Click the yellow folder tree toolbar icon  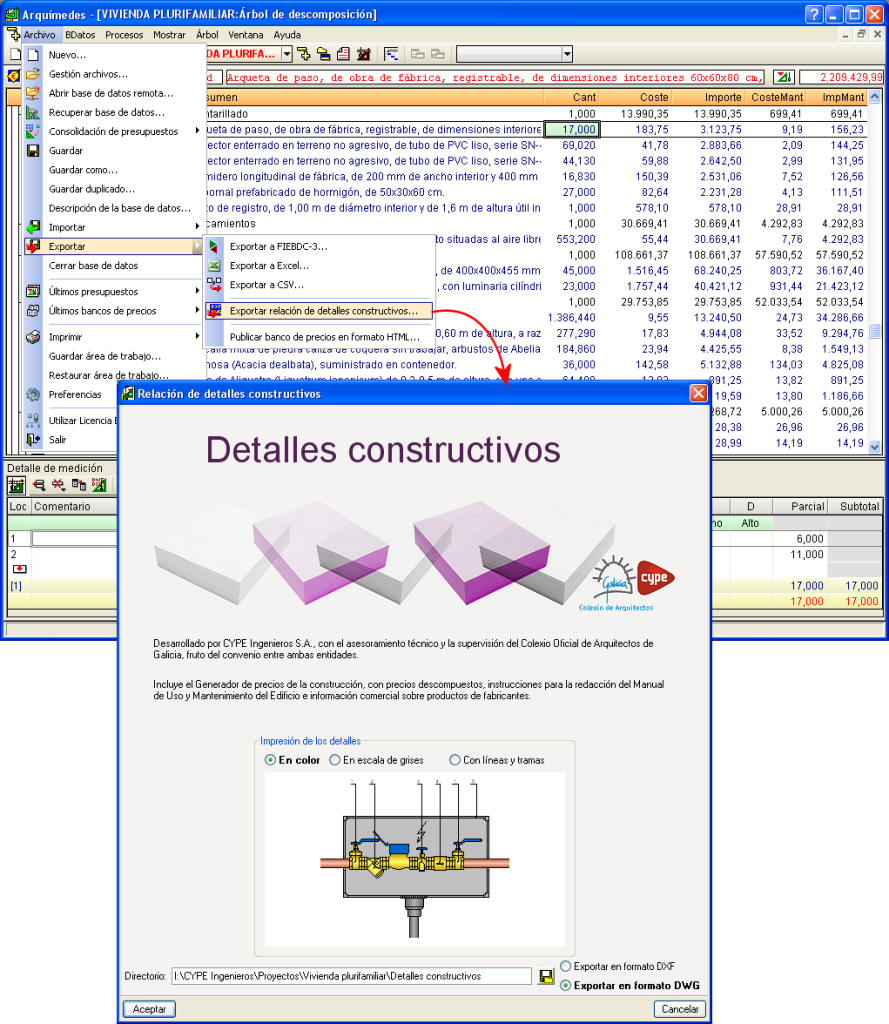(323, 54)
